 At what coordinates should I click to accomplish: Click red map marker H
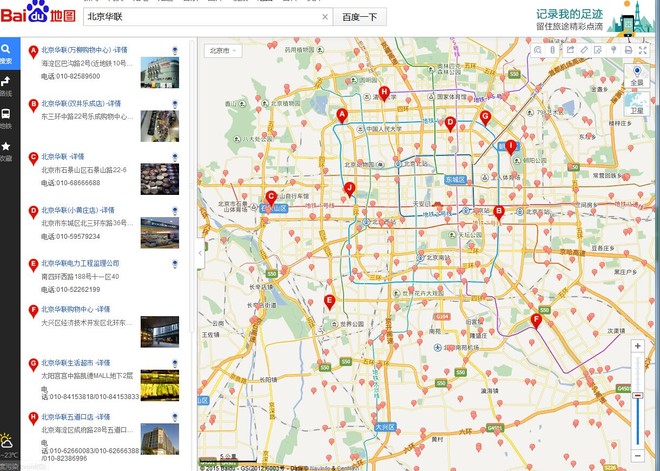(x=384, y=93)
